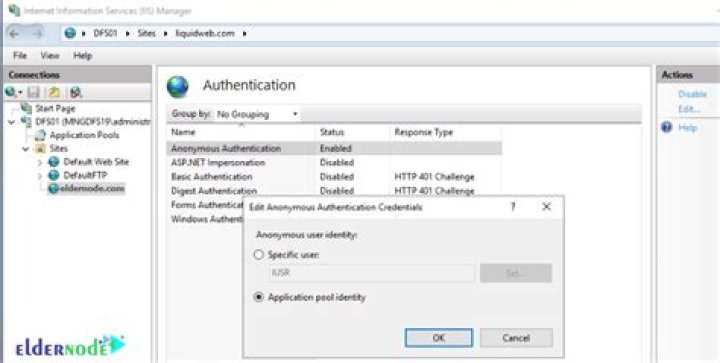Click the arrow after DFS01 in breadcrumb
The width and height of the screenshot is (720, 363).
coord(128,34)
